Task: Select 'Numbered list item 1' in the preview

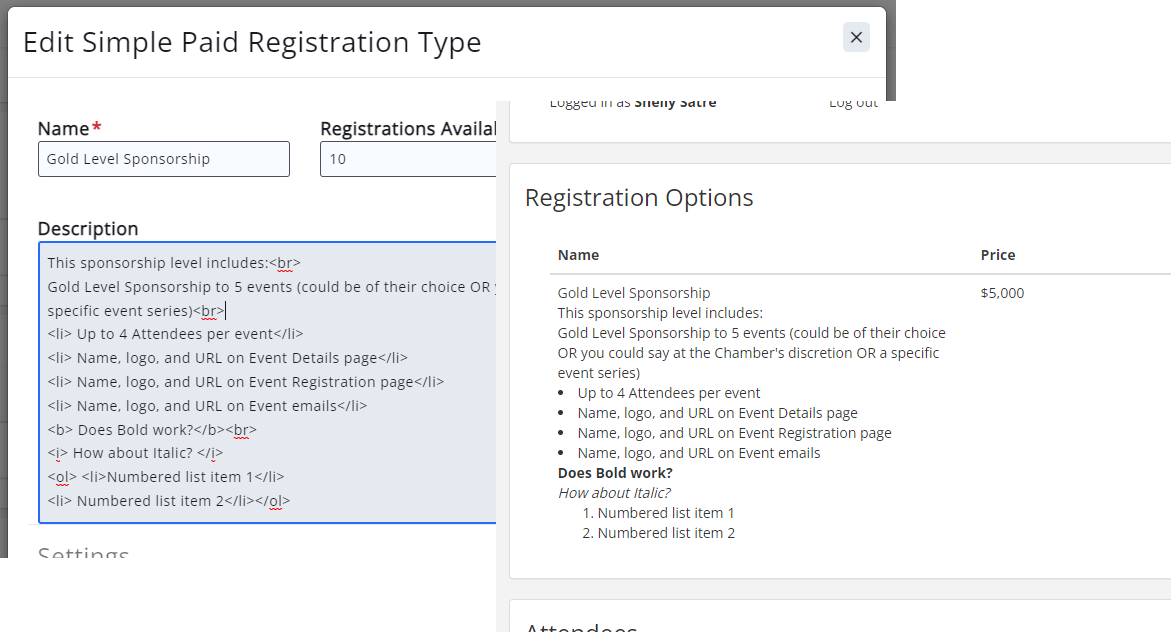Action: (x=665, y=513)
